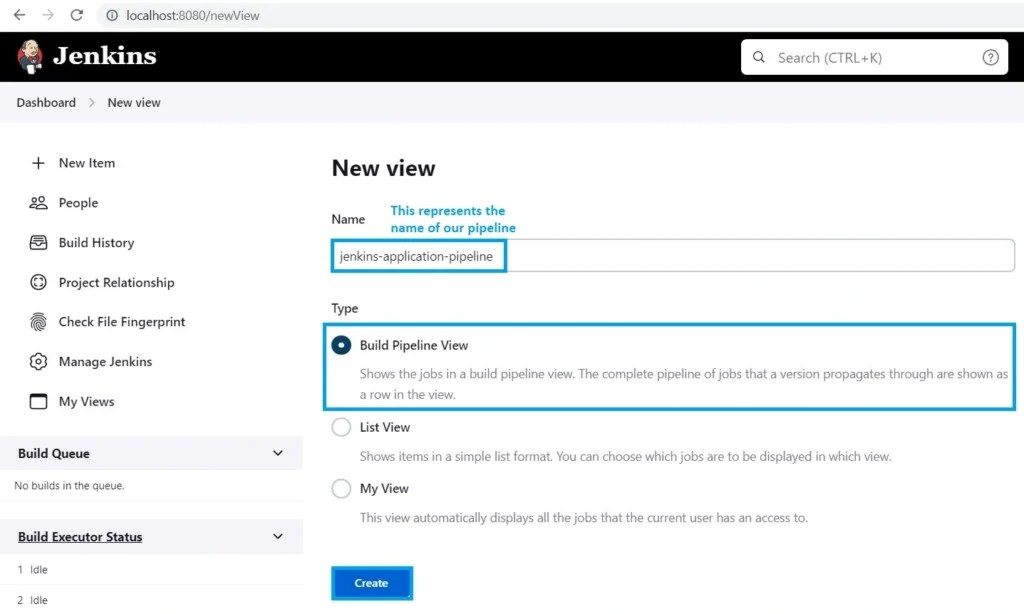Image resolution: width=1024 pixels, height=614 pixels.
Task: Open the People sidebar entry
Action: pos(78,202)
